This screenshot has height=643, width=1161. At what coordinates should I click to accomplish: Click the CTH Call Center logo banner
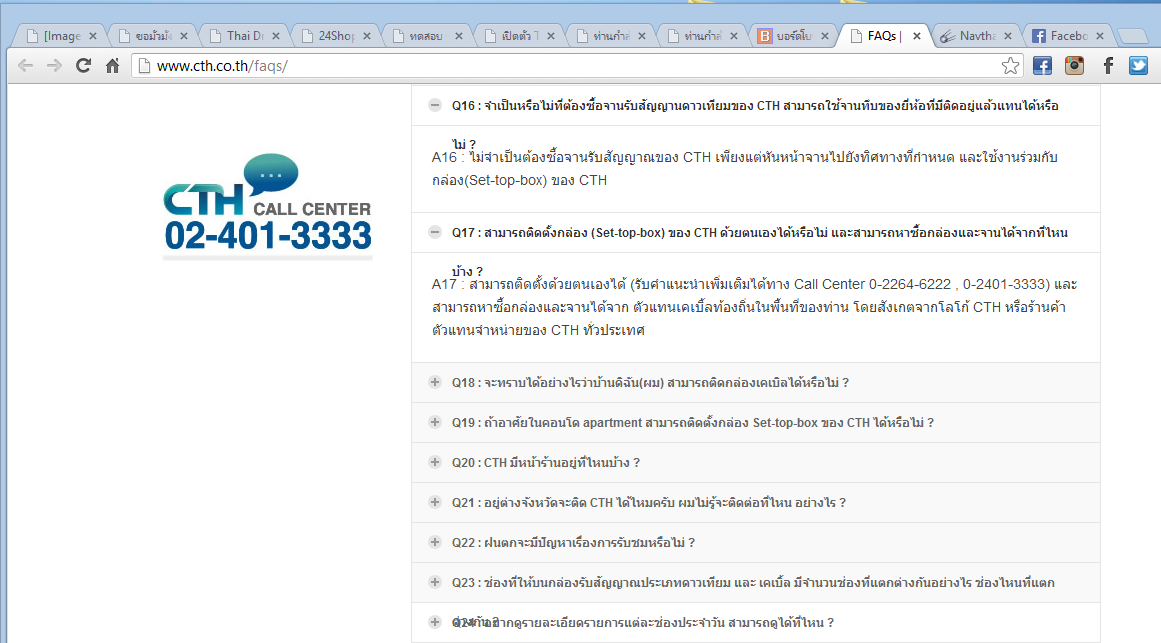point(267,206)
